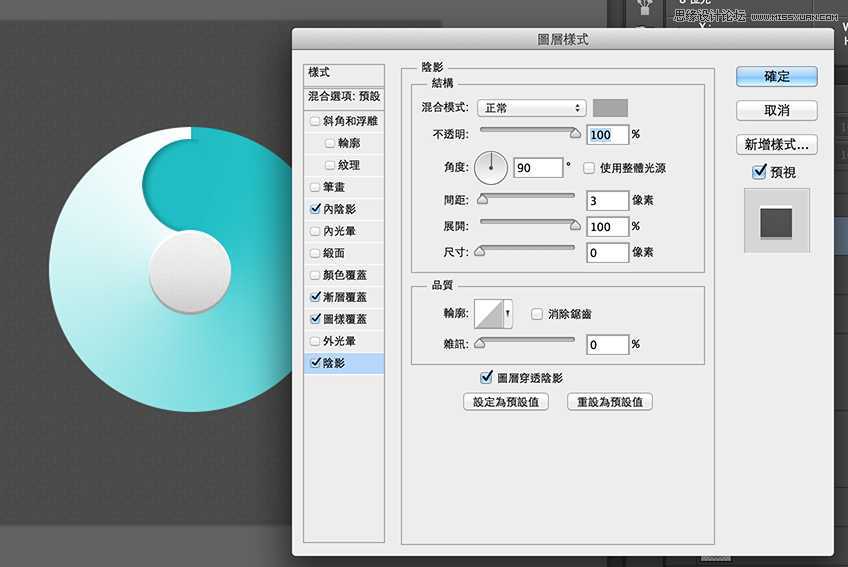Select 混合選項 in the styles list
The image size is (848, 567).
(343, 97)
